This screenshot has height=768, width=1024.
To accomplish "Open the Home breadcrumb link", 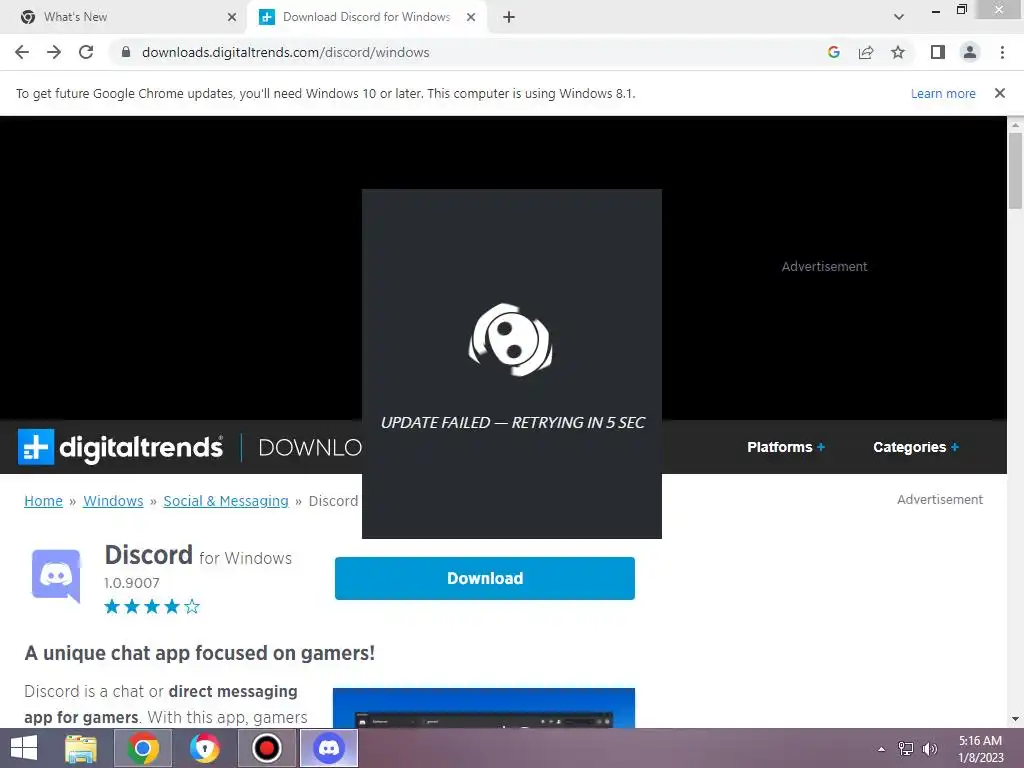I will (43, 501).
